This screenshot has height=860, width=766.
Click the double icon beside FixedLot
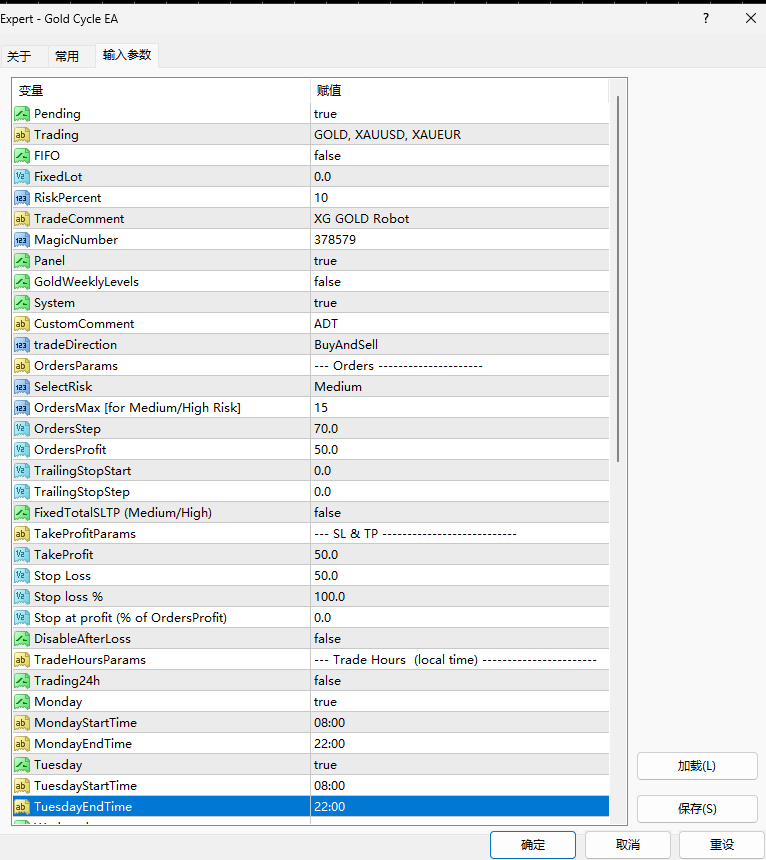click(x=22, y=177)
